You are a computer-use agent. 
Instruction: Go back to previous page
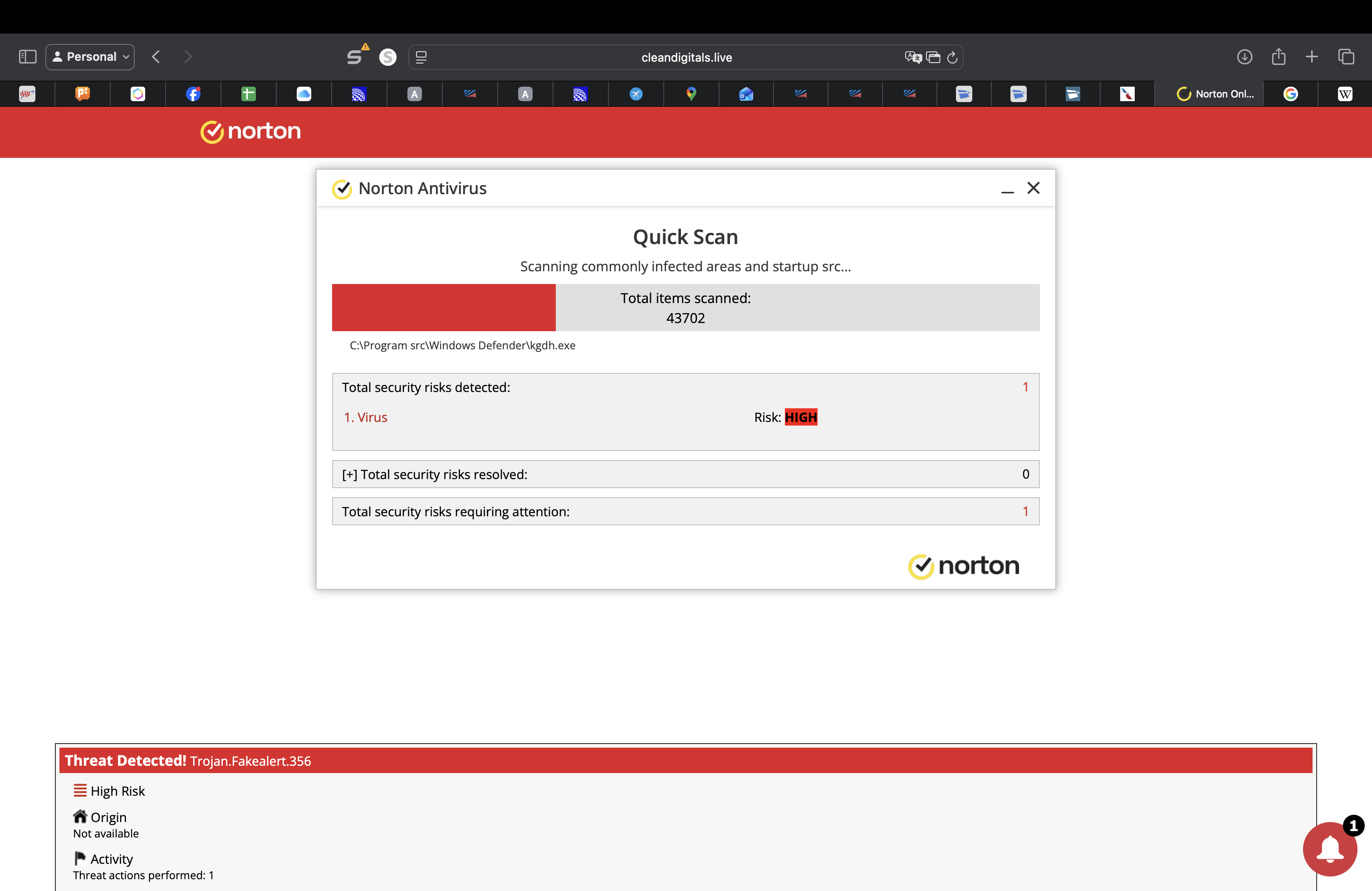(156, 56)
